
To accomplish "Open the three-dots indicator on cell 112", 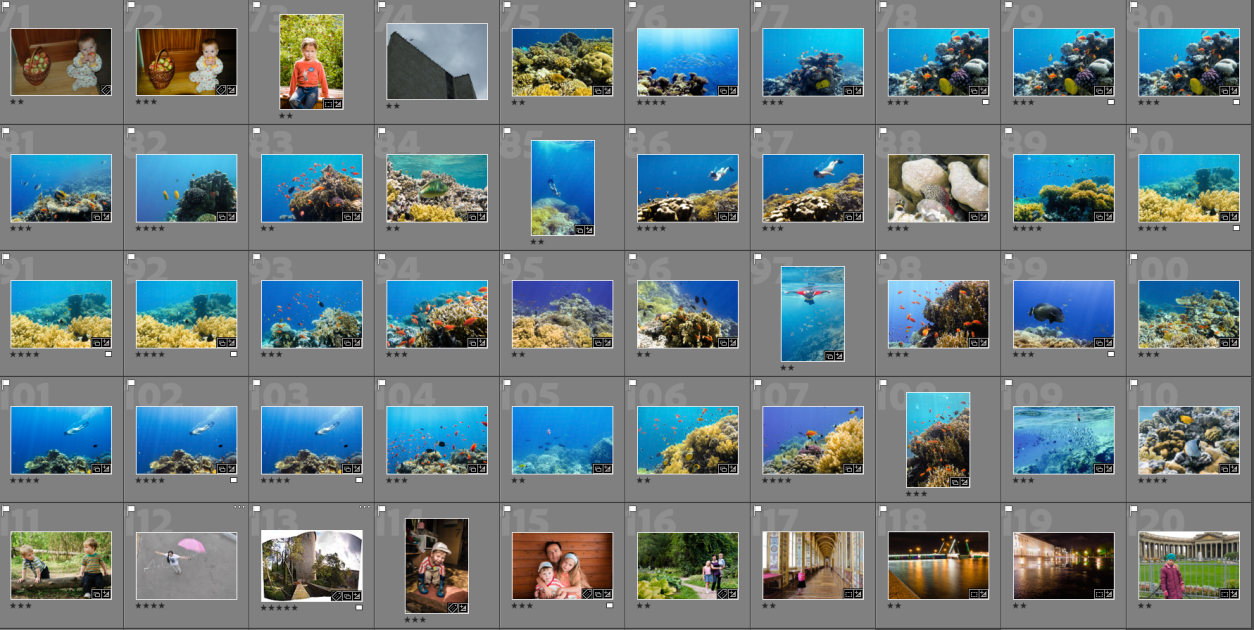I will pos(240,508).
